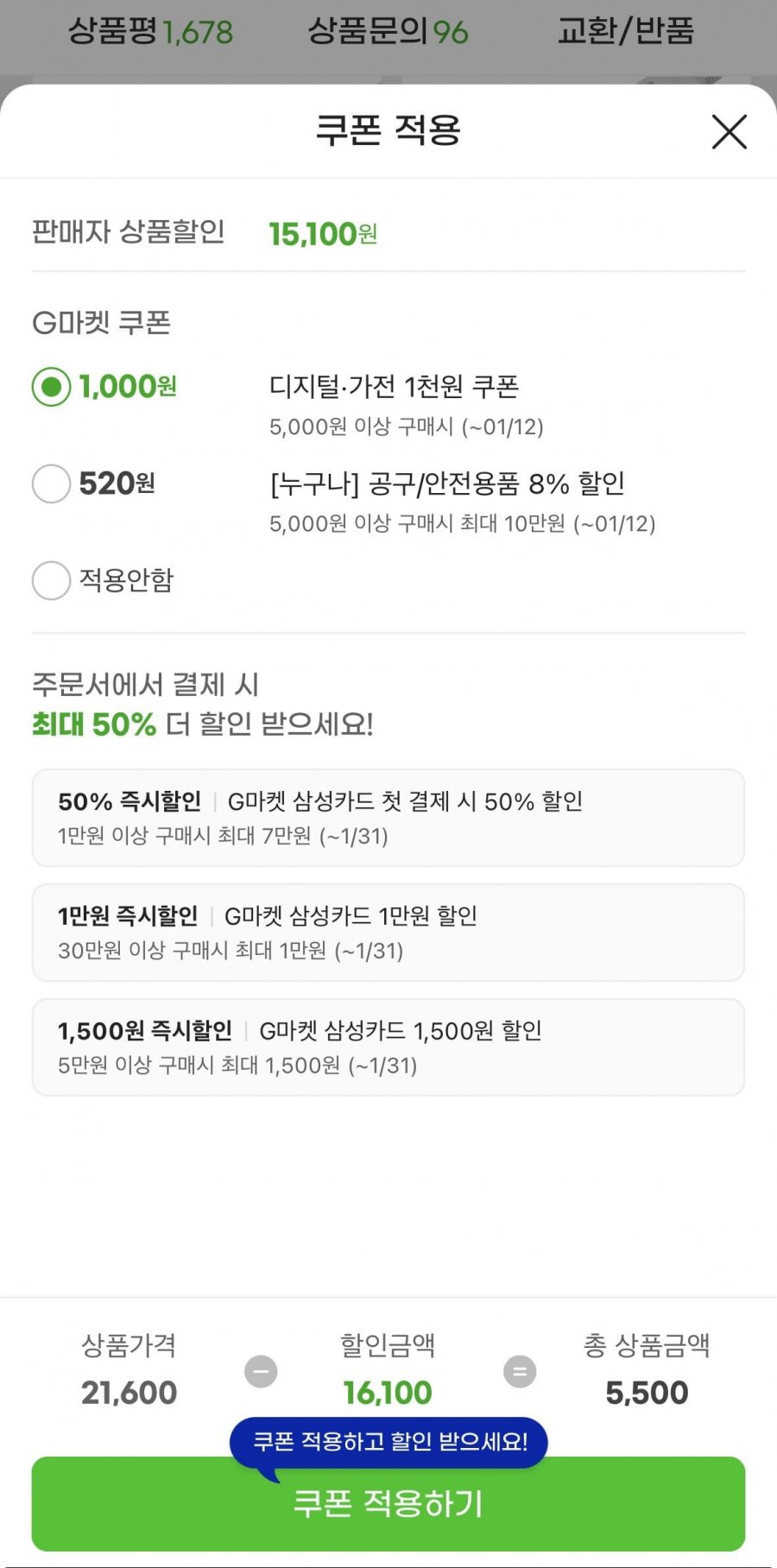The image size is (777, 1568).
Task: Click the 총 상품금액 5,500 total
Action: pyautogui.click(x=647, y=1393)
